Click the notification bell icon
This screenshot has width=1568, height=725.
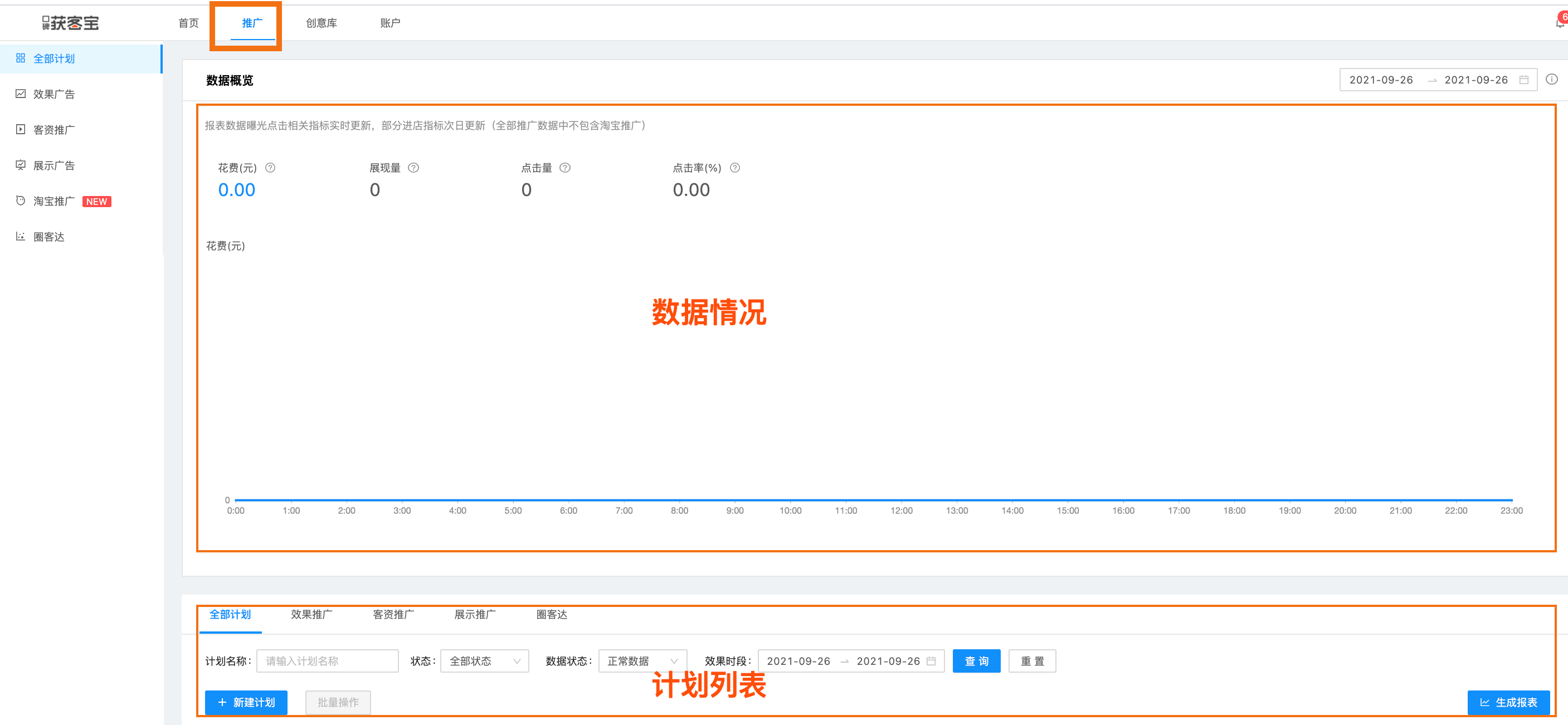1559,23
